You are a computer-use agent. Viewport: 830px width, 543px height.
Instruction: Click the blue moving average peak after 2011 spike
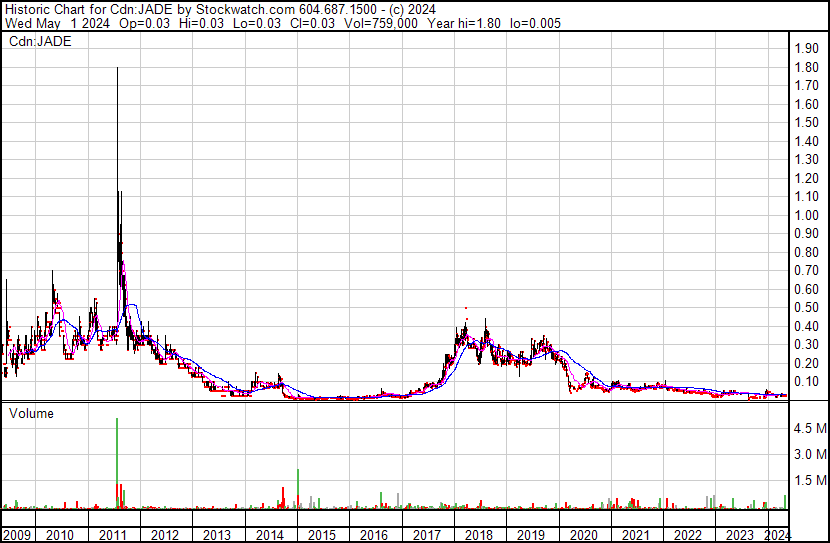tap(132, 305)
